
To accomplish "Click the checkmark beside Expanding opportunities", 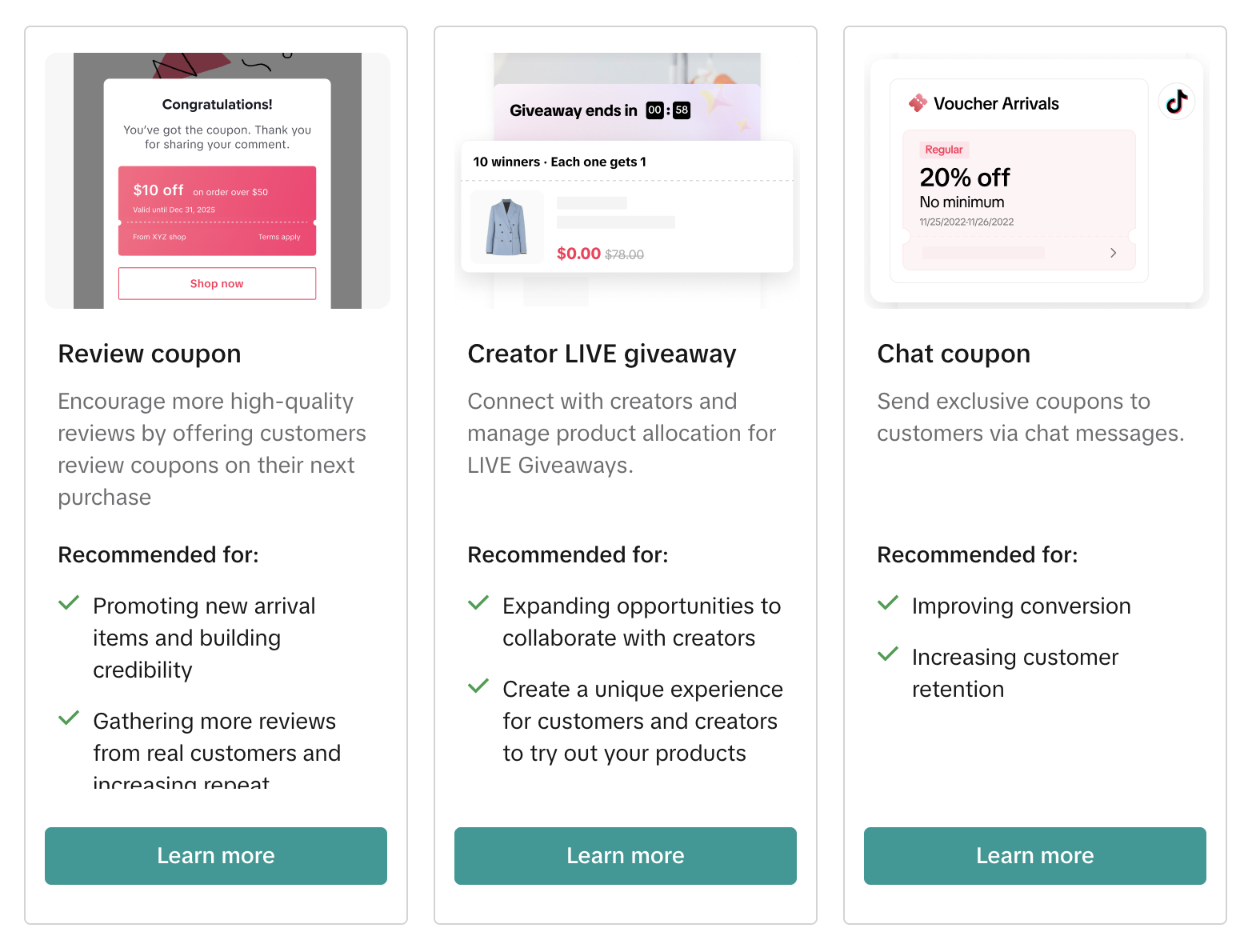I will point(478,602).
